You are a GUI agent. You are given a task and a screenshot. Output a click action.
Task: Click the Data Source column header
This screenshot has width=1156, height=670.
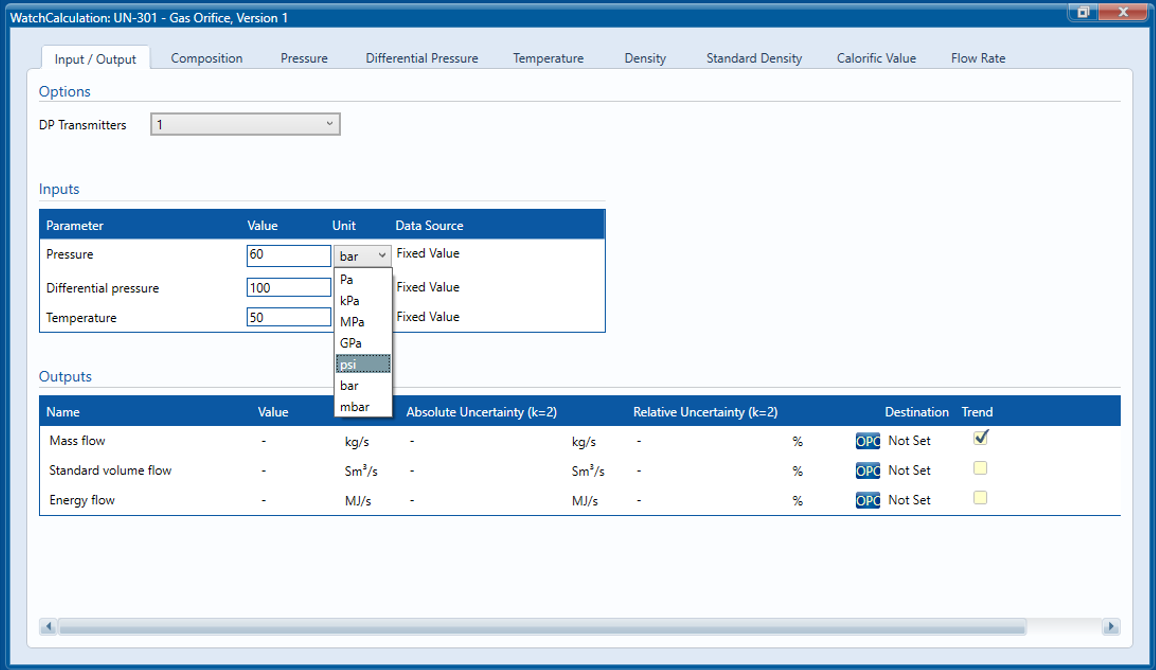point(429,226)
